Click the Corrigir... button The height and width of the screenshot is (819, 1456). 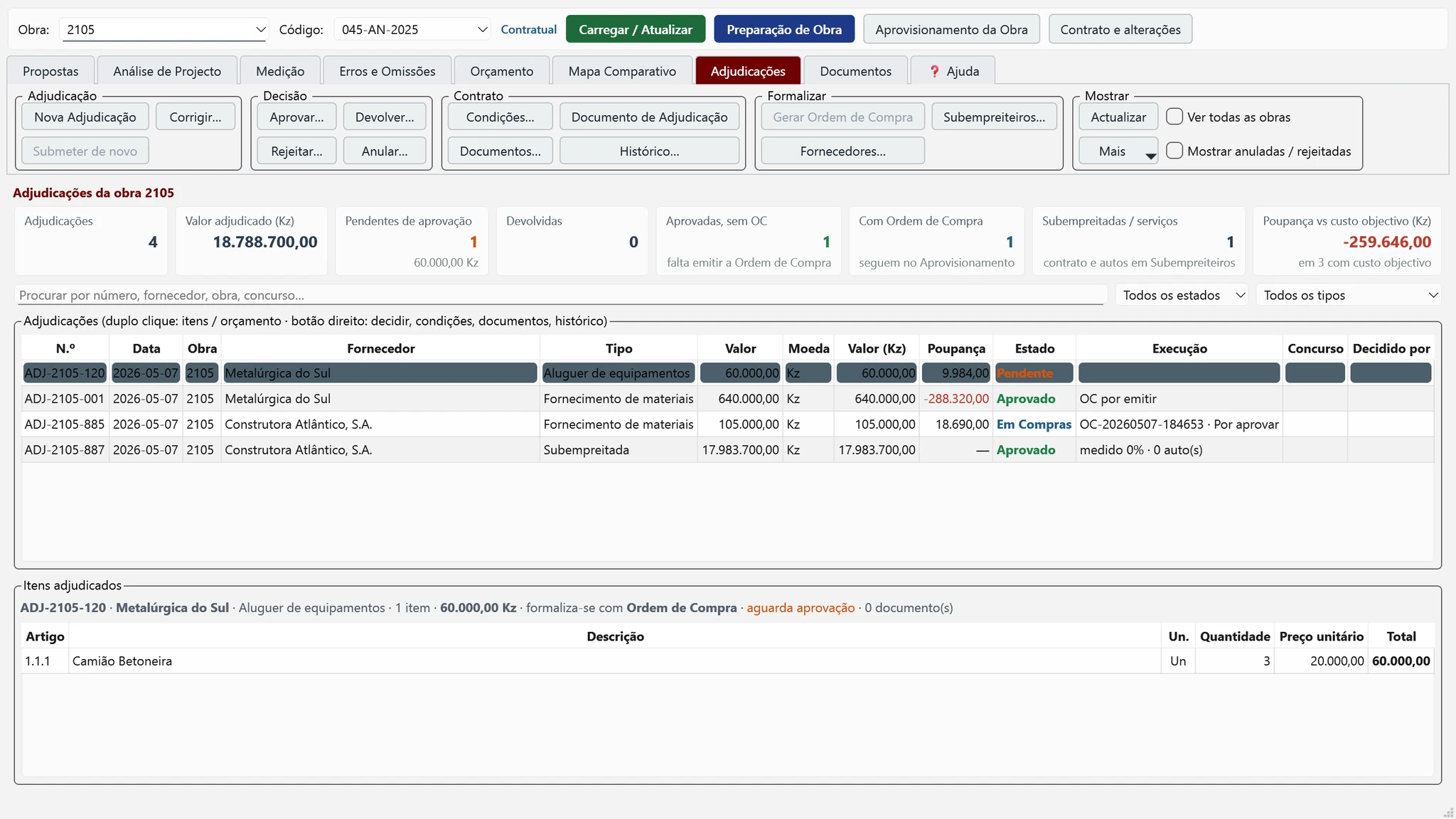[x=196, y=117]
